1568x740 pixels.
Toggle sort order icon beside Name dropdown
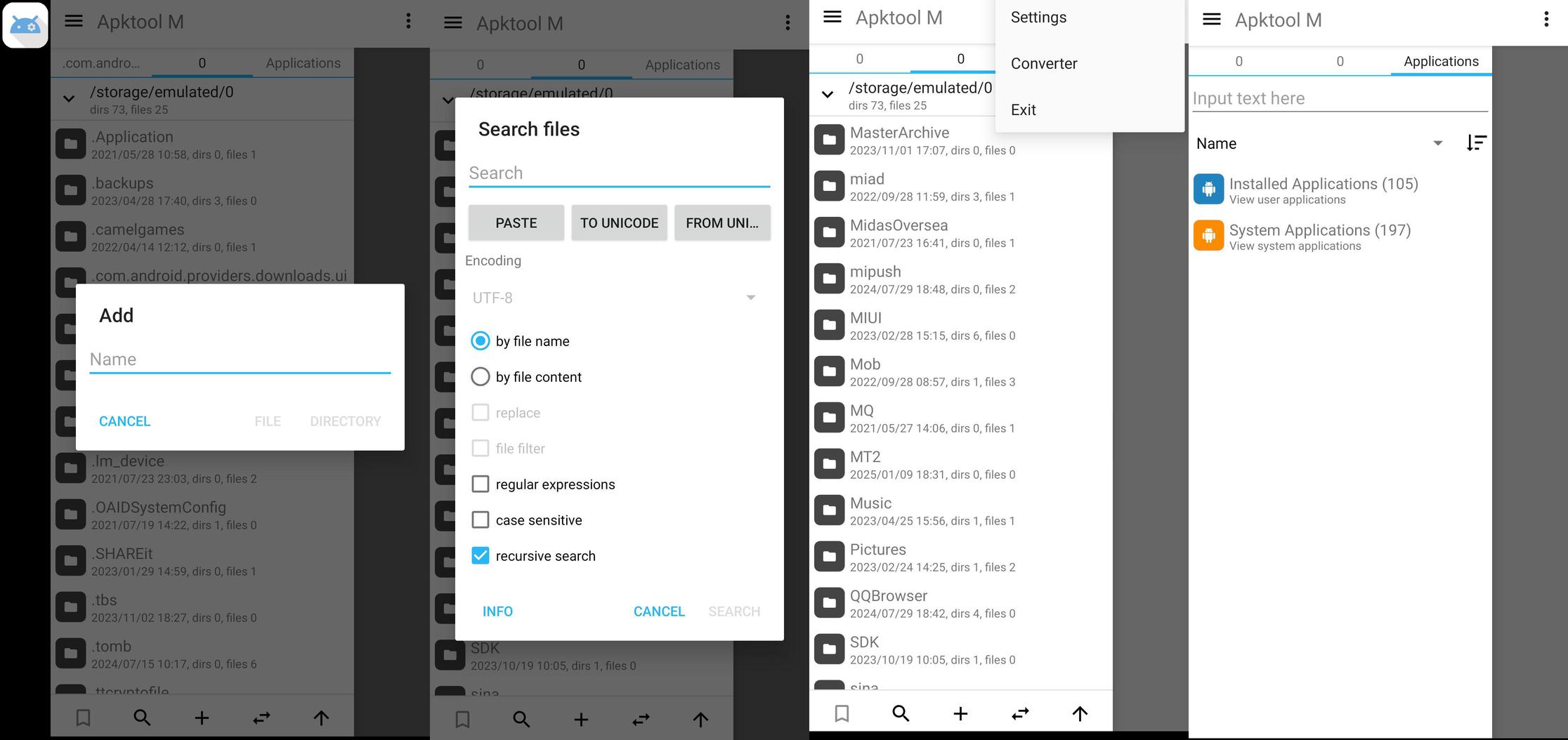pyautogui.click(x=1477, y=143)
